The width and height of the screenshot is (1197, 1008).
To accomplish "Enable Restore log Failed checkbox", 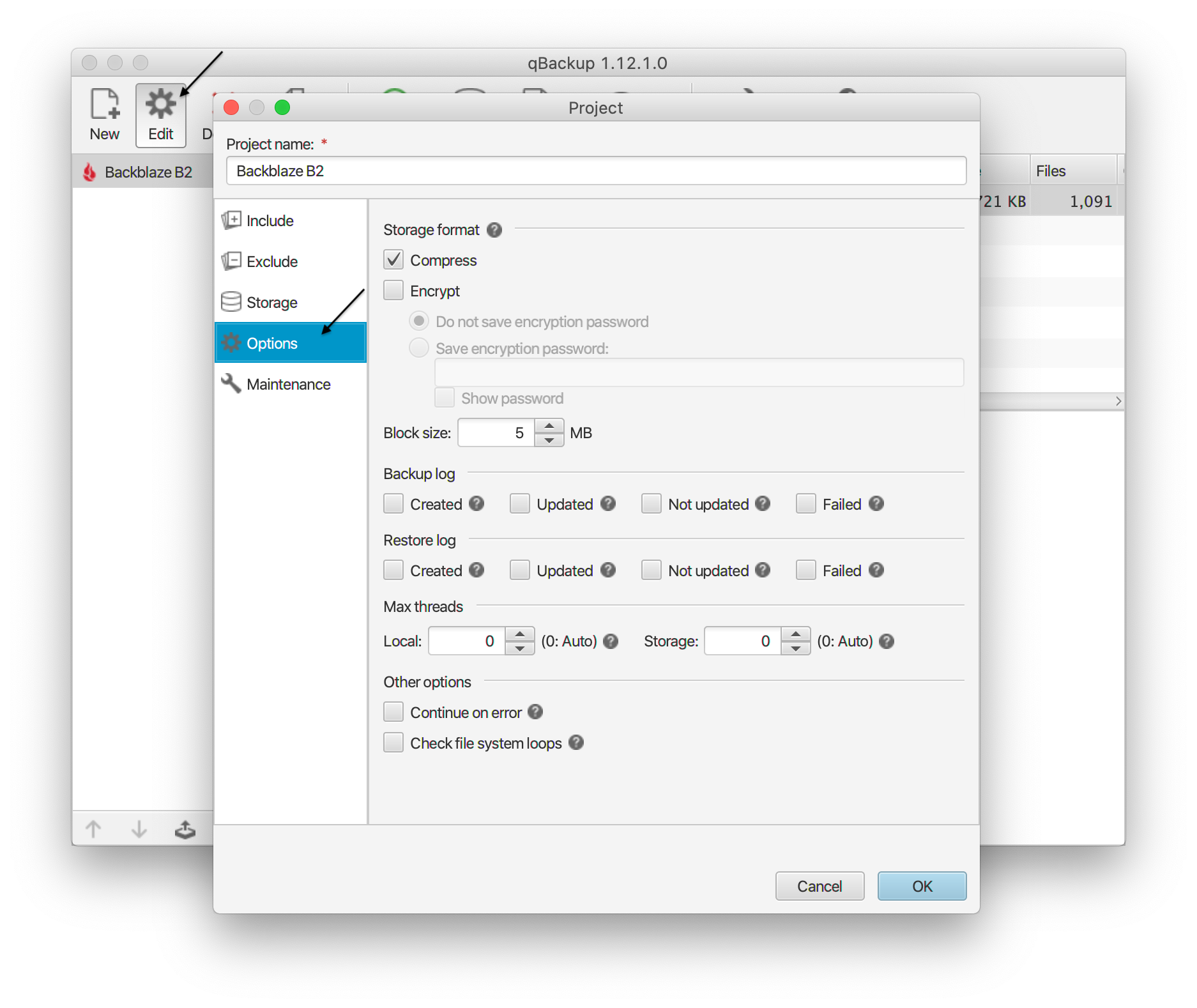I will tap(806, 570).
